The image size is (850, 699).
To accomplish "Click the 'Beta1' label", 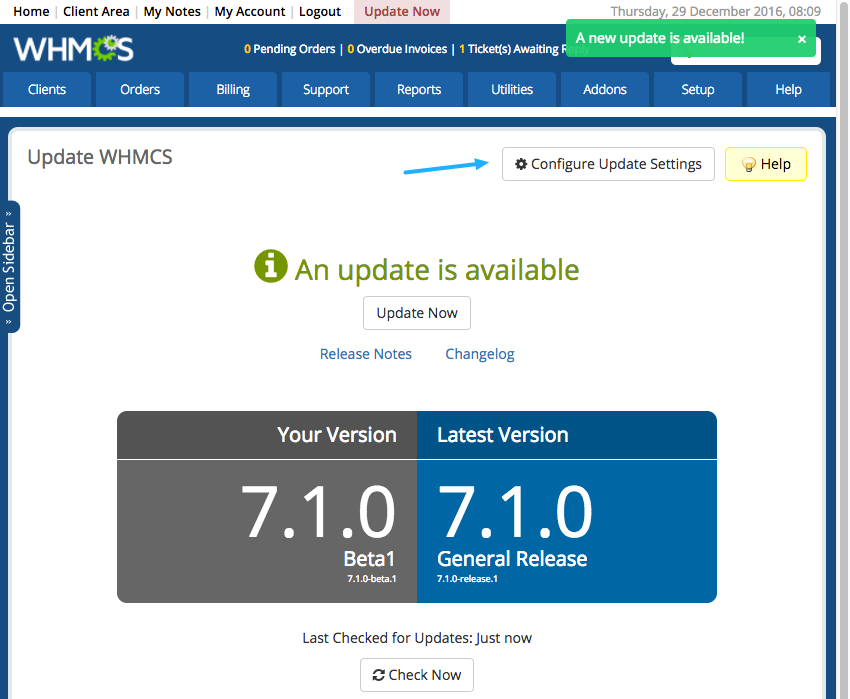I will click(369, 559).
